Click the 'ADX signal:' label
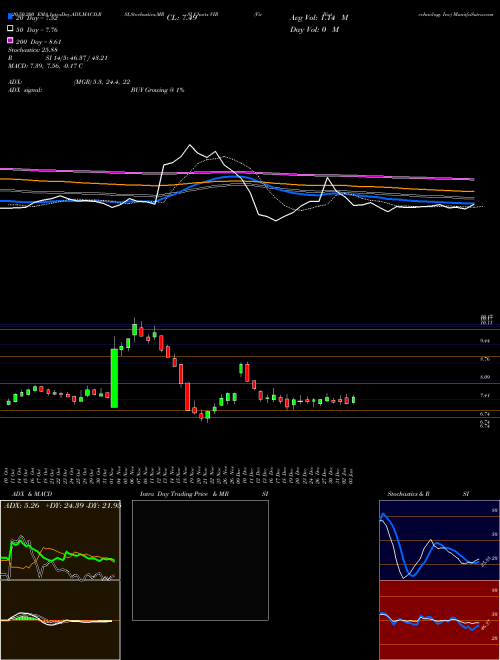 [x=24, y=90]
